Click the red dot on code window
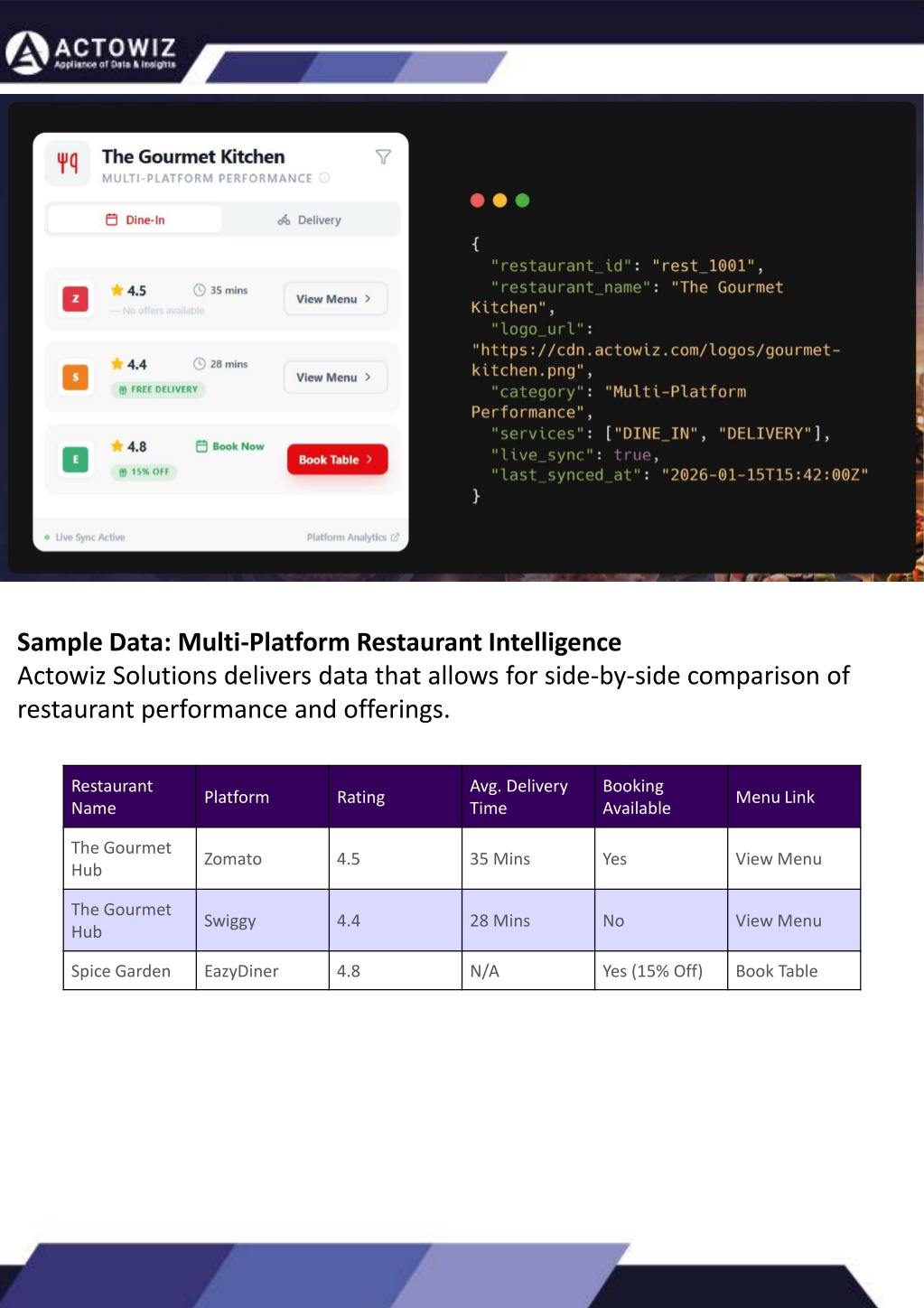924x1308 pixels. click(x=478, y=201)
